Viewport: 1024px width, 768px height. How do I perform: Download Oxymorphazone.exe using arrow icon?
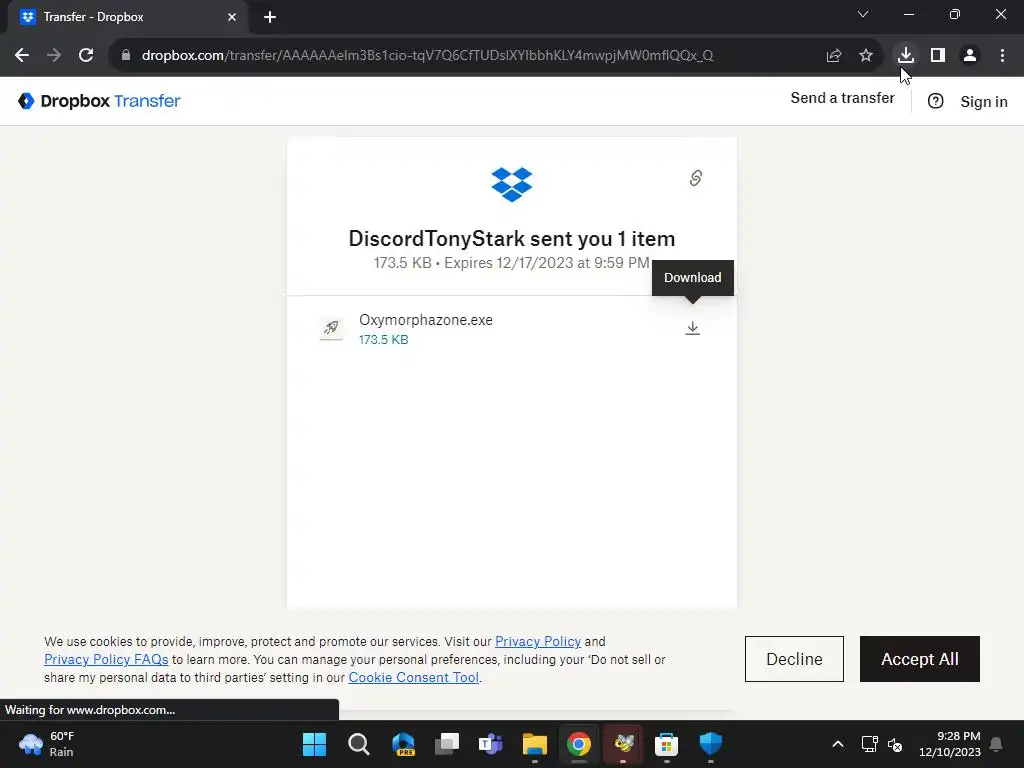pyautogui.click(x=692, y=328)
